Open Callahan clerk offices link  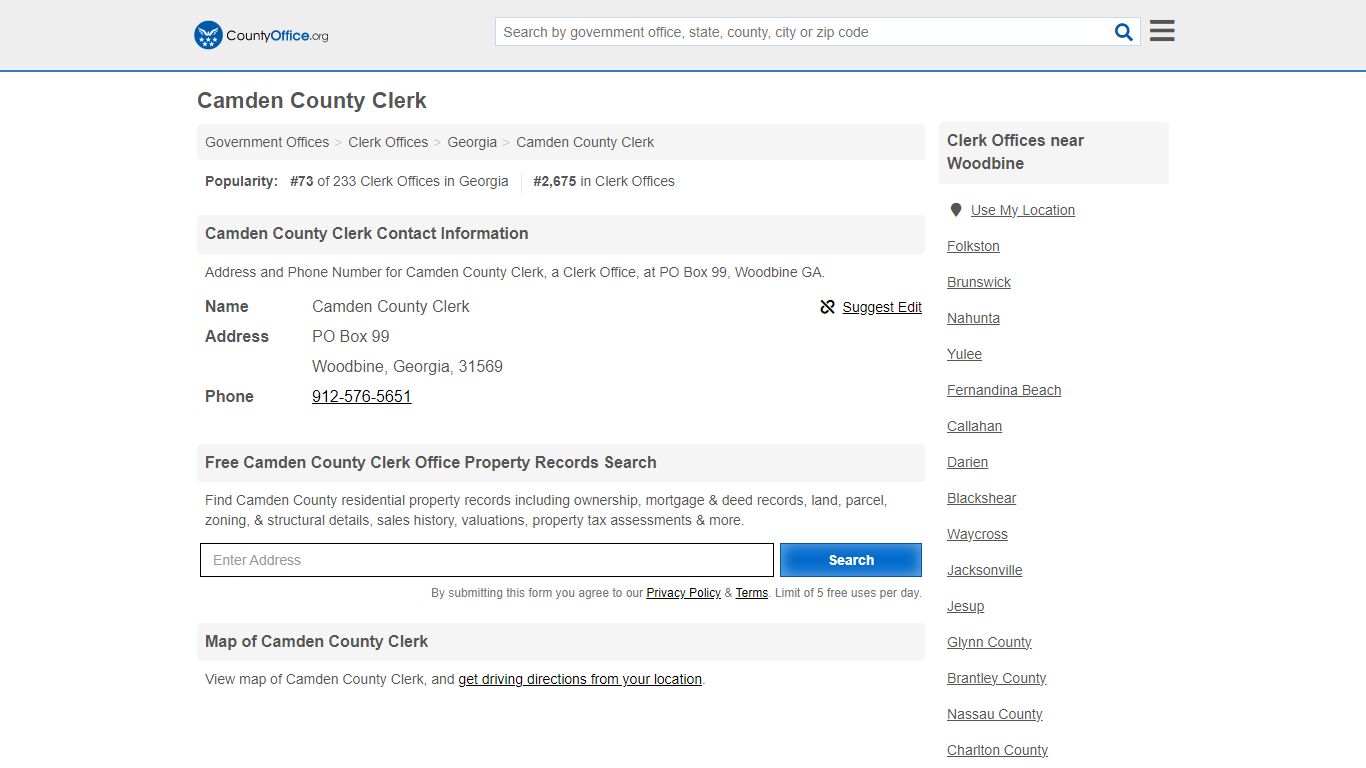coord(974,426)
